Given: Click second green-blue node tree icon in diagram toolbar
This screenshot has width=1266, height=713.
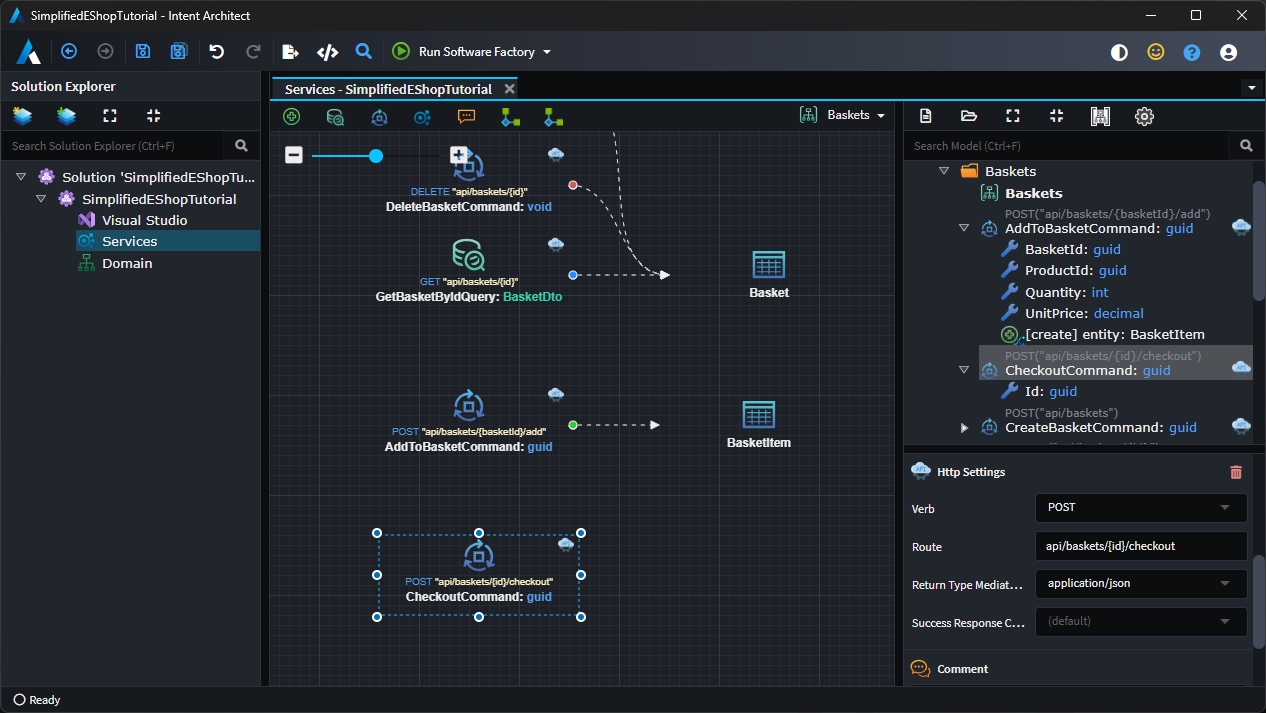Looking at the screenshot, I should (x=553, y=117).
